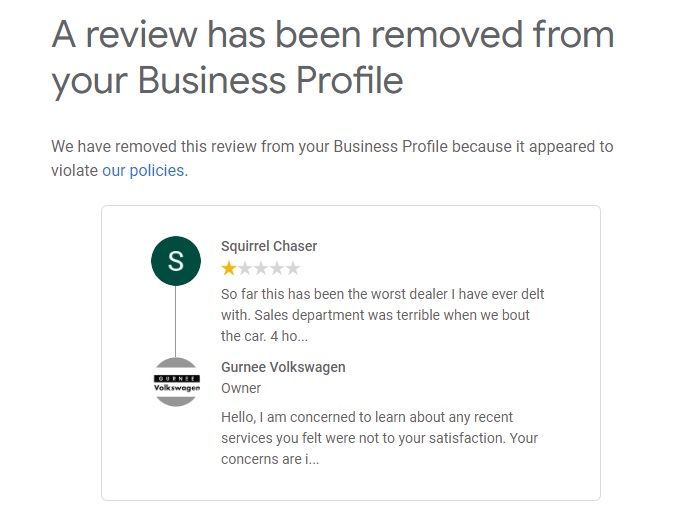Click the fourth gray rating star
This screenshot has height=516, width=683.
click(277, 268)
